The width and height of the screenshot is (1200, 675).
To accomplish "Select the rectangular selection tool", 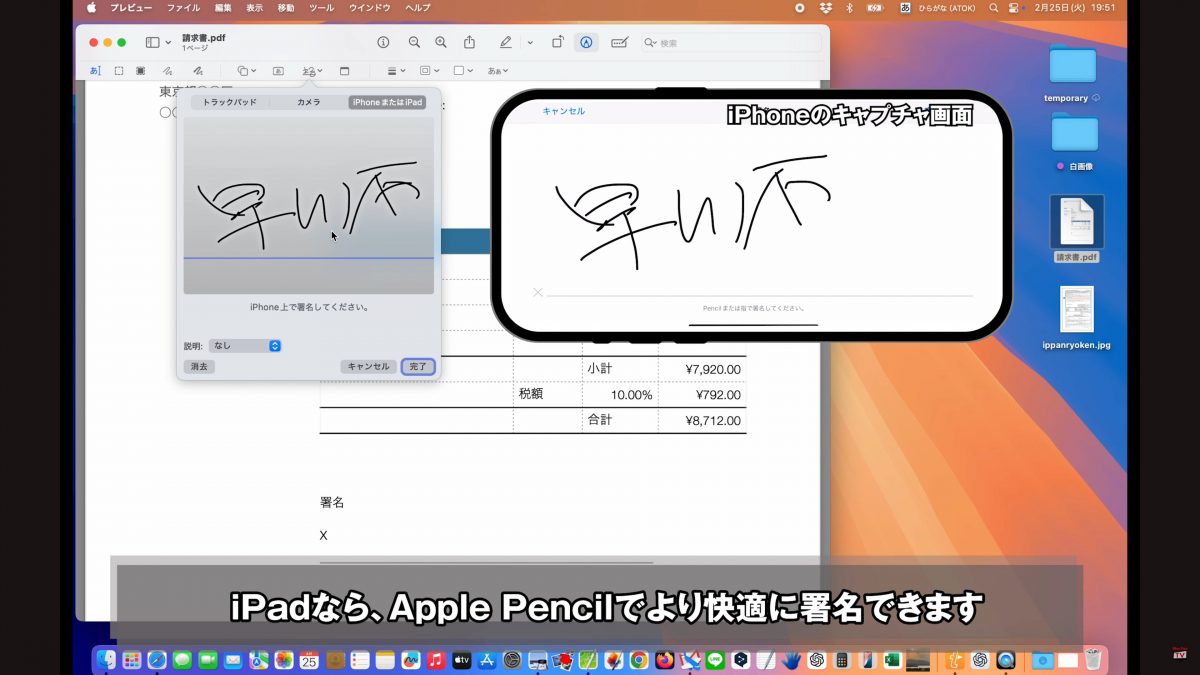I will [x=118, y=71].
